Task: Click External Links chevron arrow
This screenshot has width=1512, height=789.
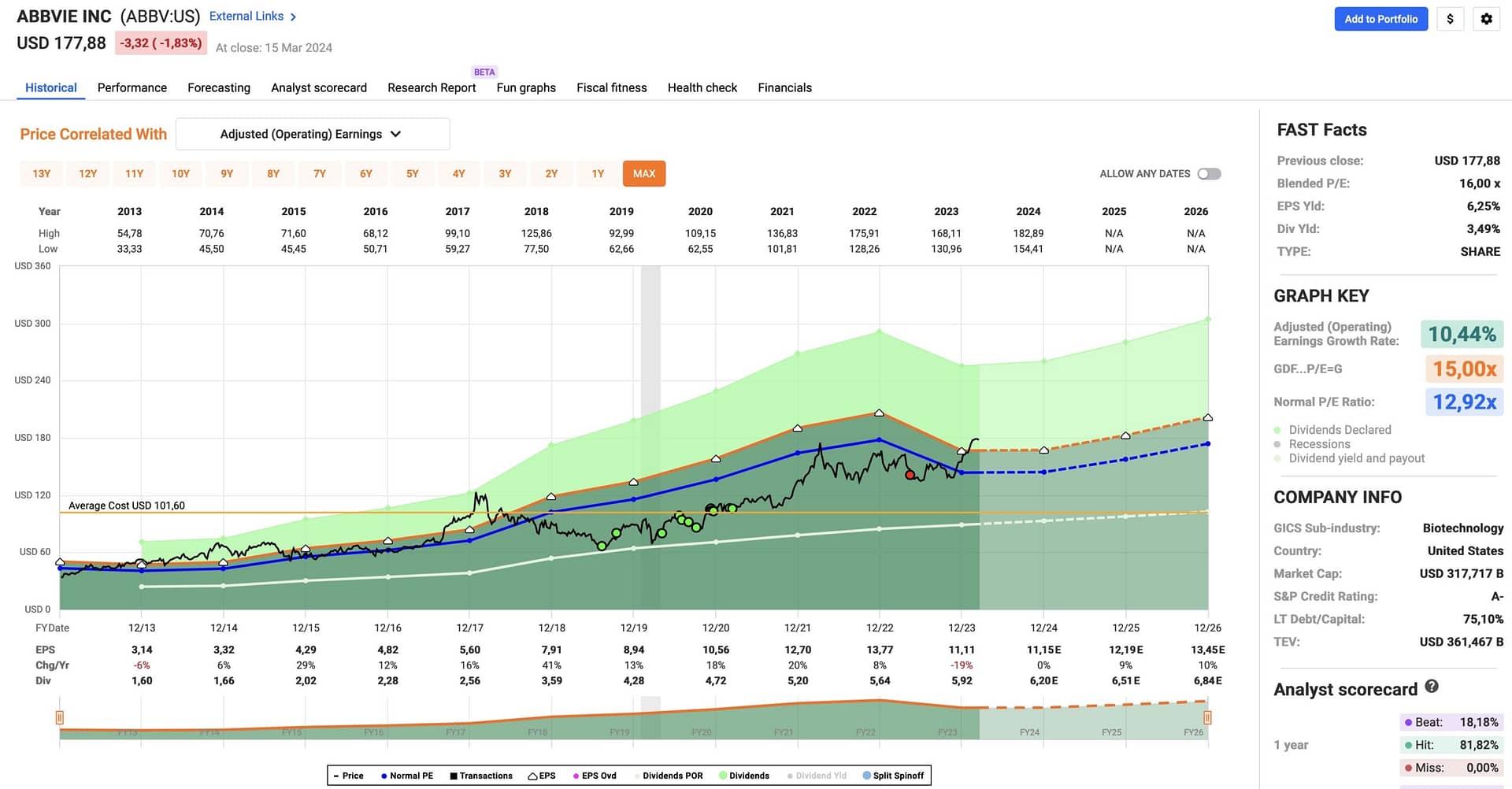Action: pos(293,17)
